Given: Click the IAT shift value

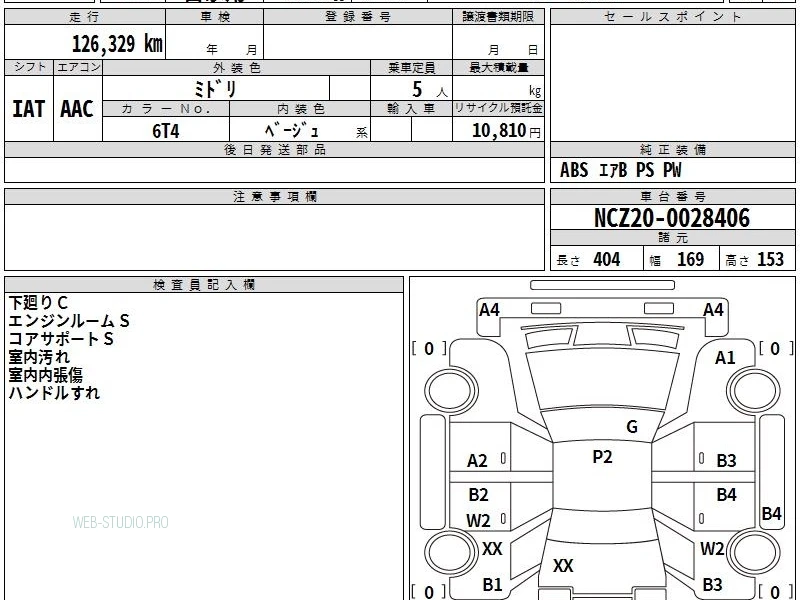Looking at the screenshot, I should [29, 109].
